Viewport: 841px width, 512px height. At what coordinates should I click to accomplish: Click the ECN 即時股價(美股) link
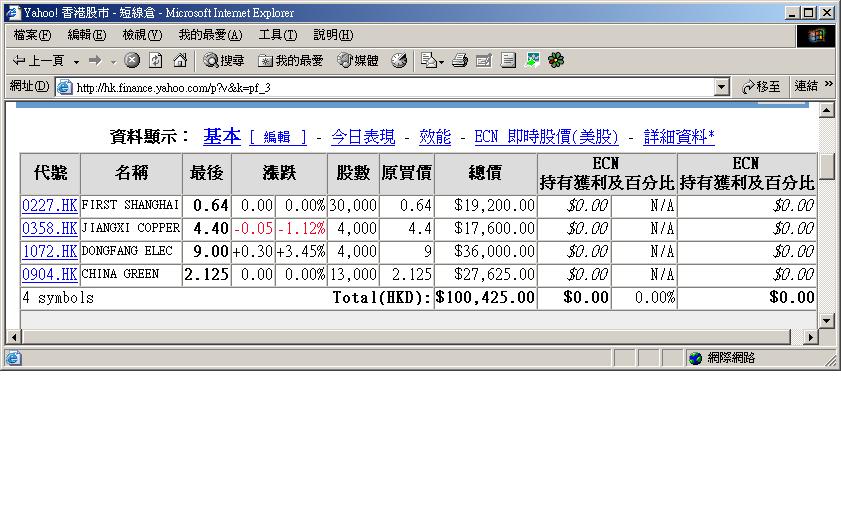(546, 137)
